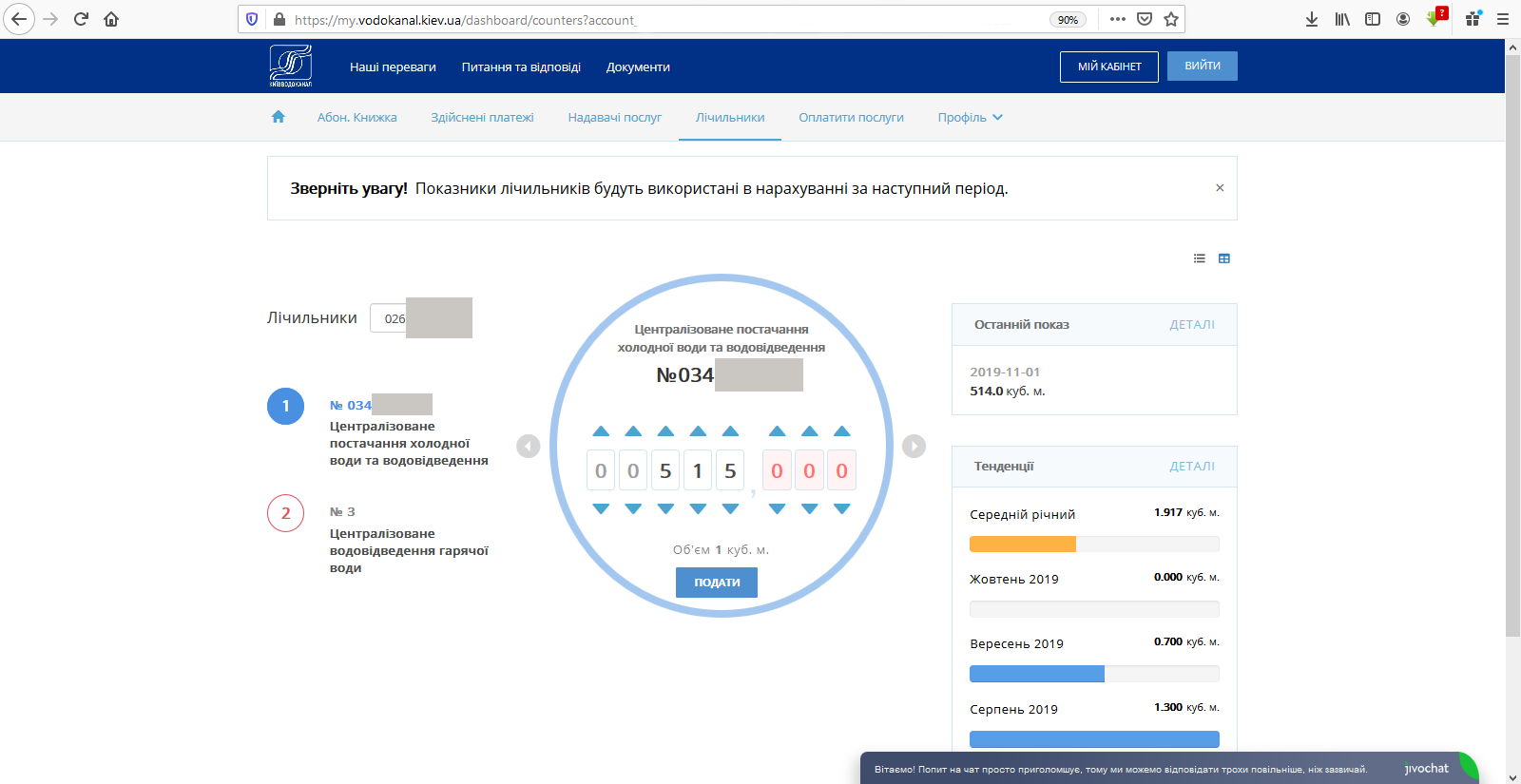The width and height of the screenshot is (1521, 784).
Task: Select meter number 2 circle
Action: 285,513
